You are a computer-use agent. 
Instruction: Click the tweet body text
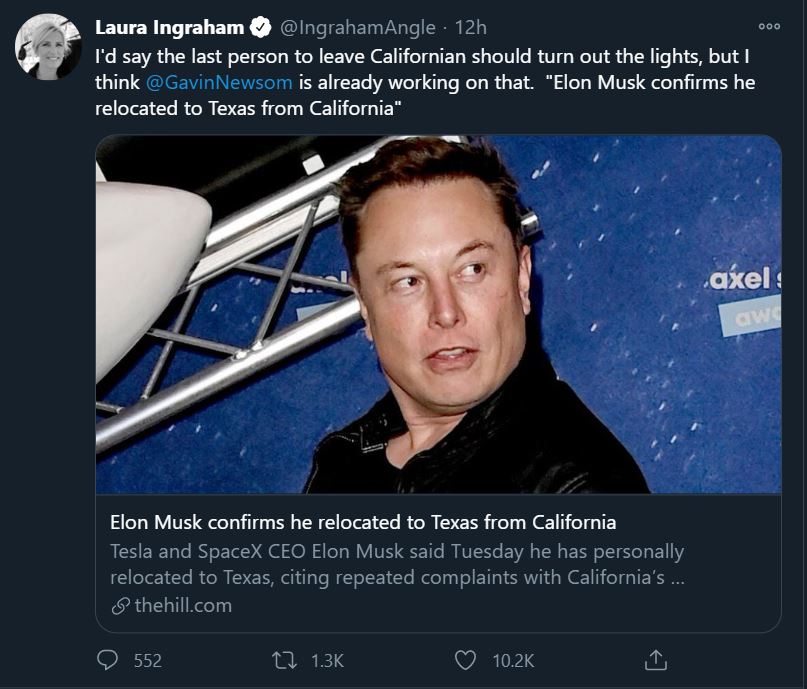click(x=425, y=82)
